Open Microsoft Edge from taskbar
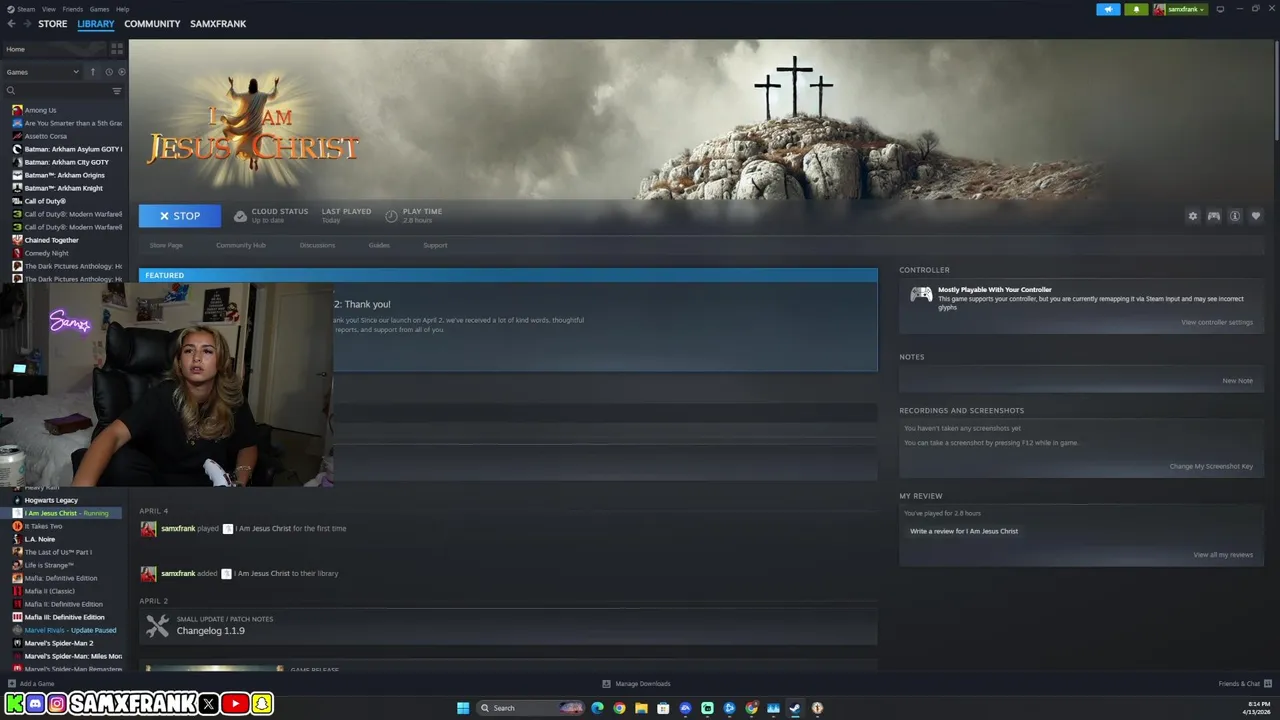1280x720 pixels. (x=598, y=708)
